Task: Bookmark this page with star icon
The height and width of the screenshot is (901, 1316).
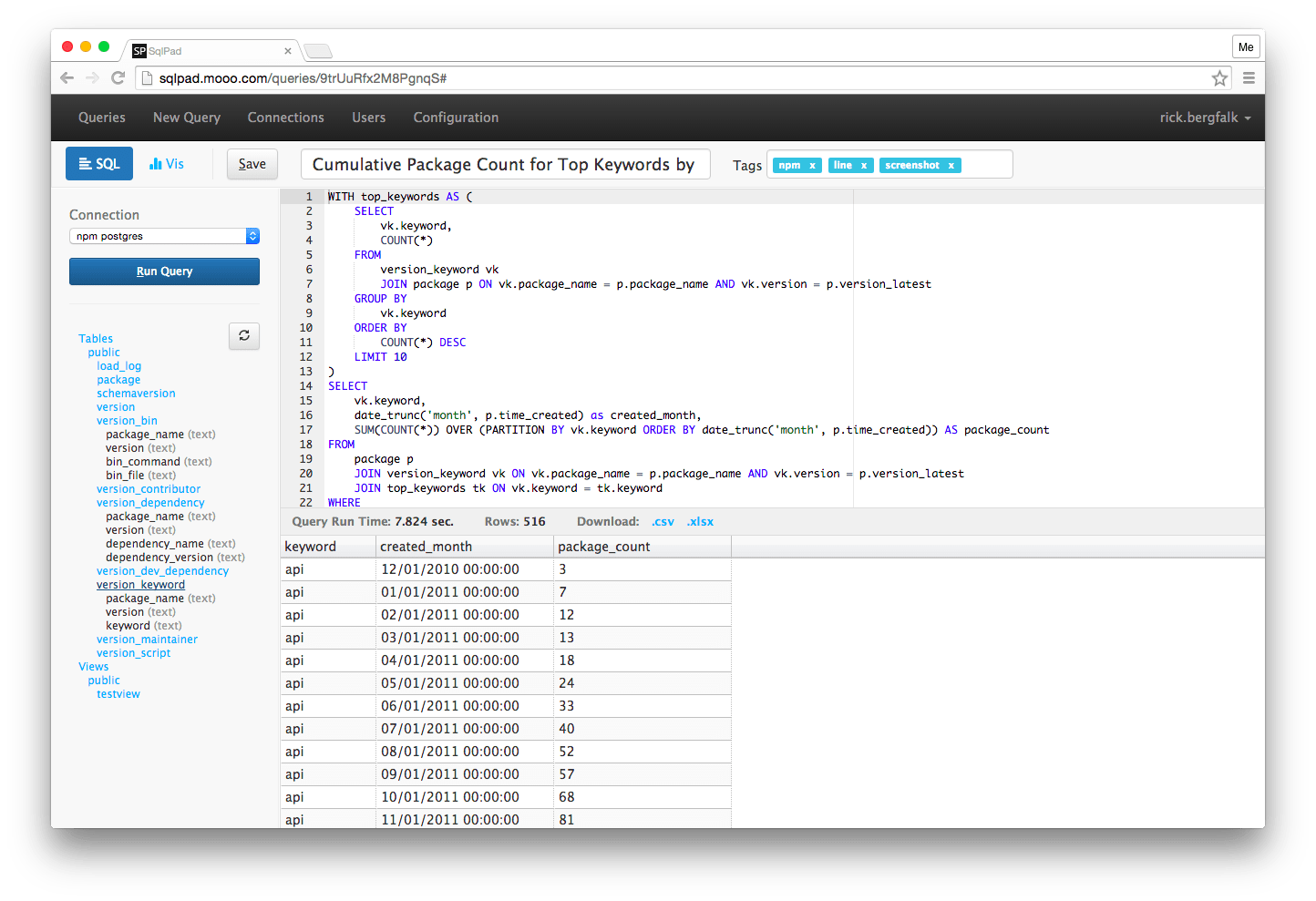Action: coord(1219,78)
